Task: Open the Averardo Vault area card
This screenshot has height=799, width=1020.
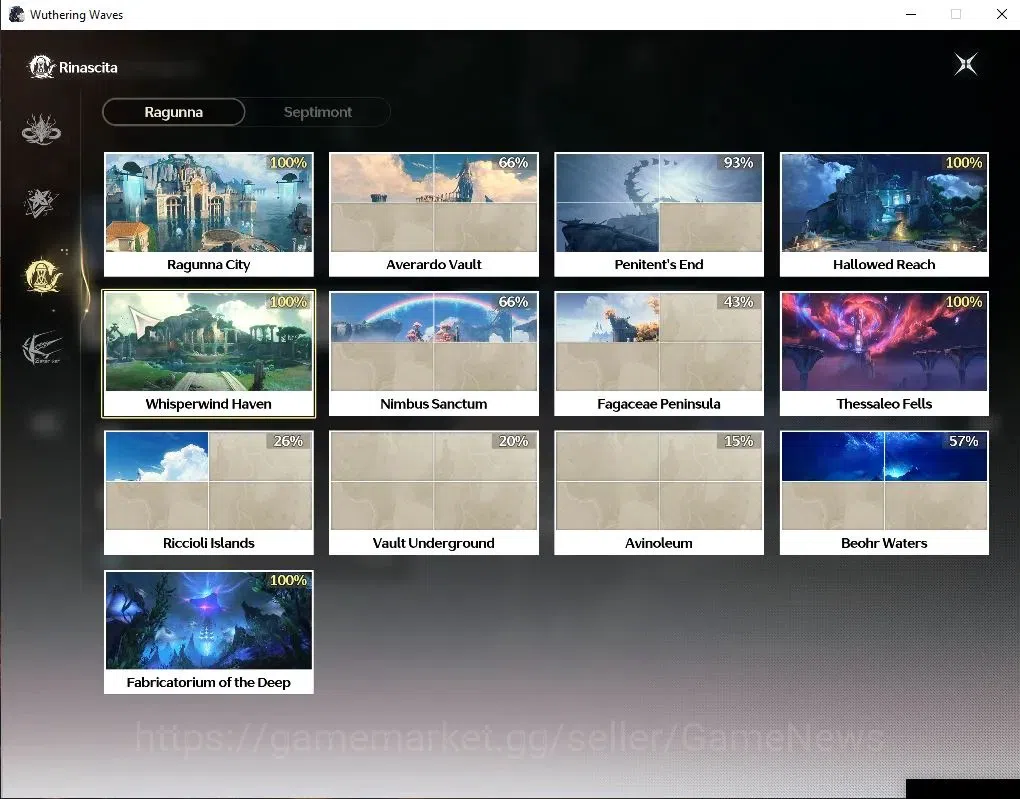Action: pos(434,215)
